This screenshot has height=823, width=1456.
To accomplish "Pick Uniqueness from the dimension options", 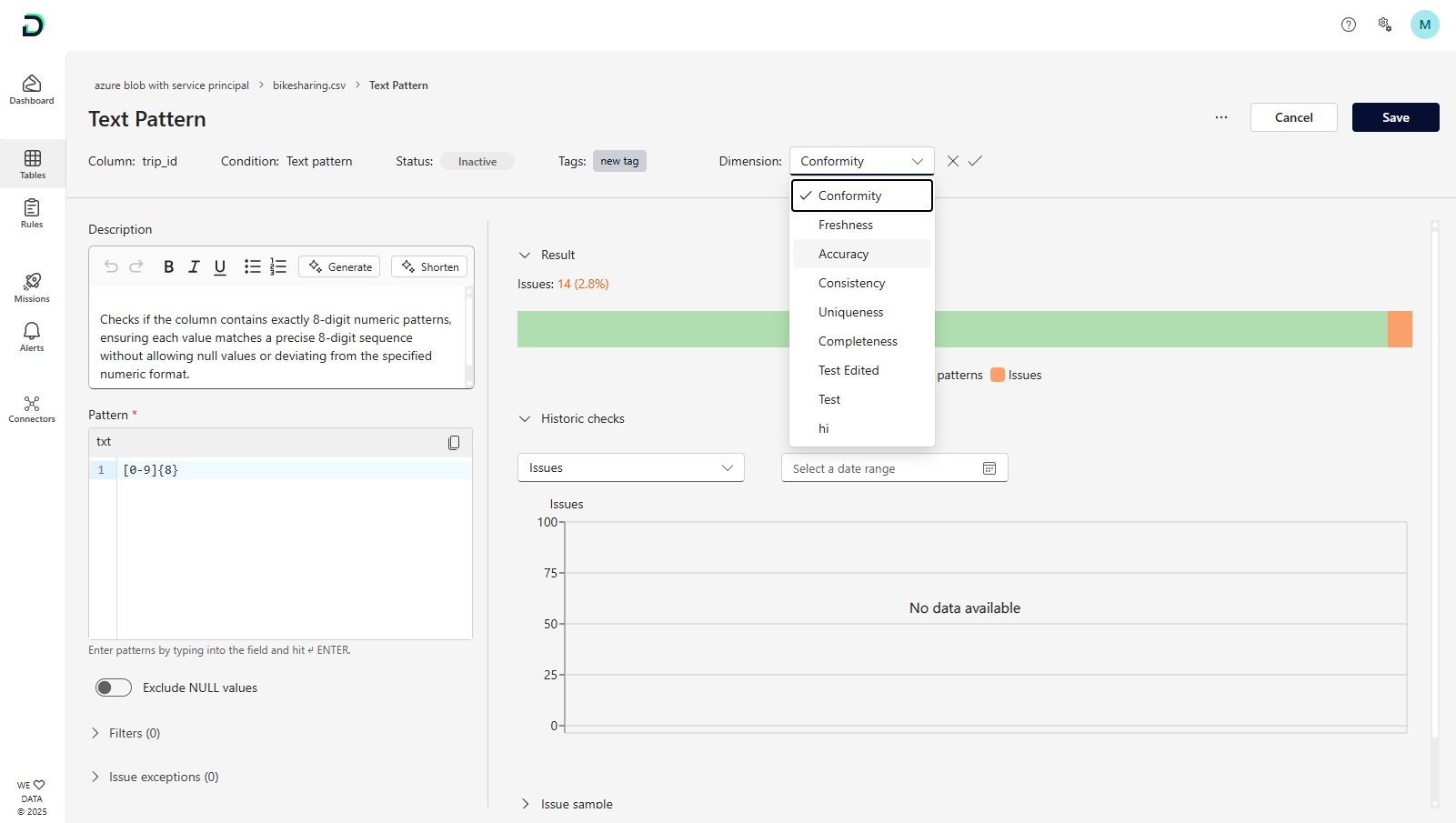I will click(850, 312).
